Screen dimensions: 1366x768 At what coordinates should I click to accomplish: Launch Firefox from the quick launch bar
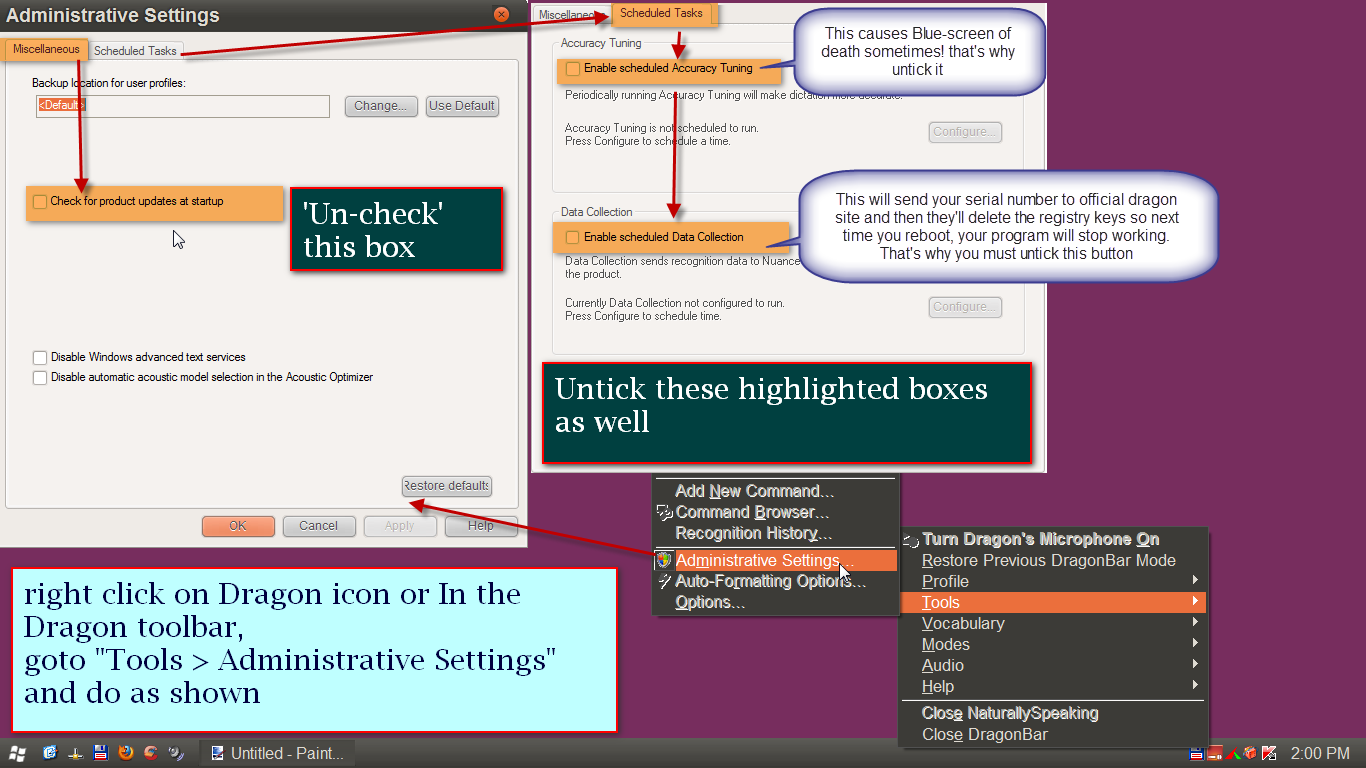126,753
